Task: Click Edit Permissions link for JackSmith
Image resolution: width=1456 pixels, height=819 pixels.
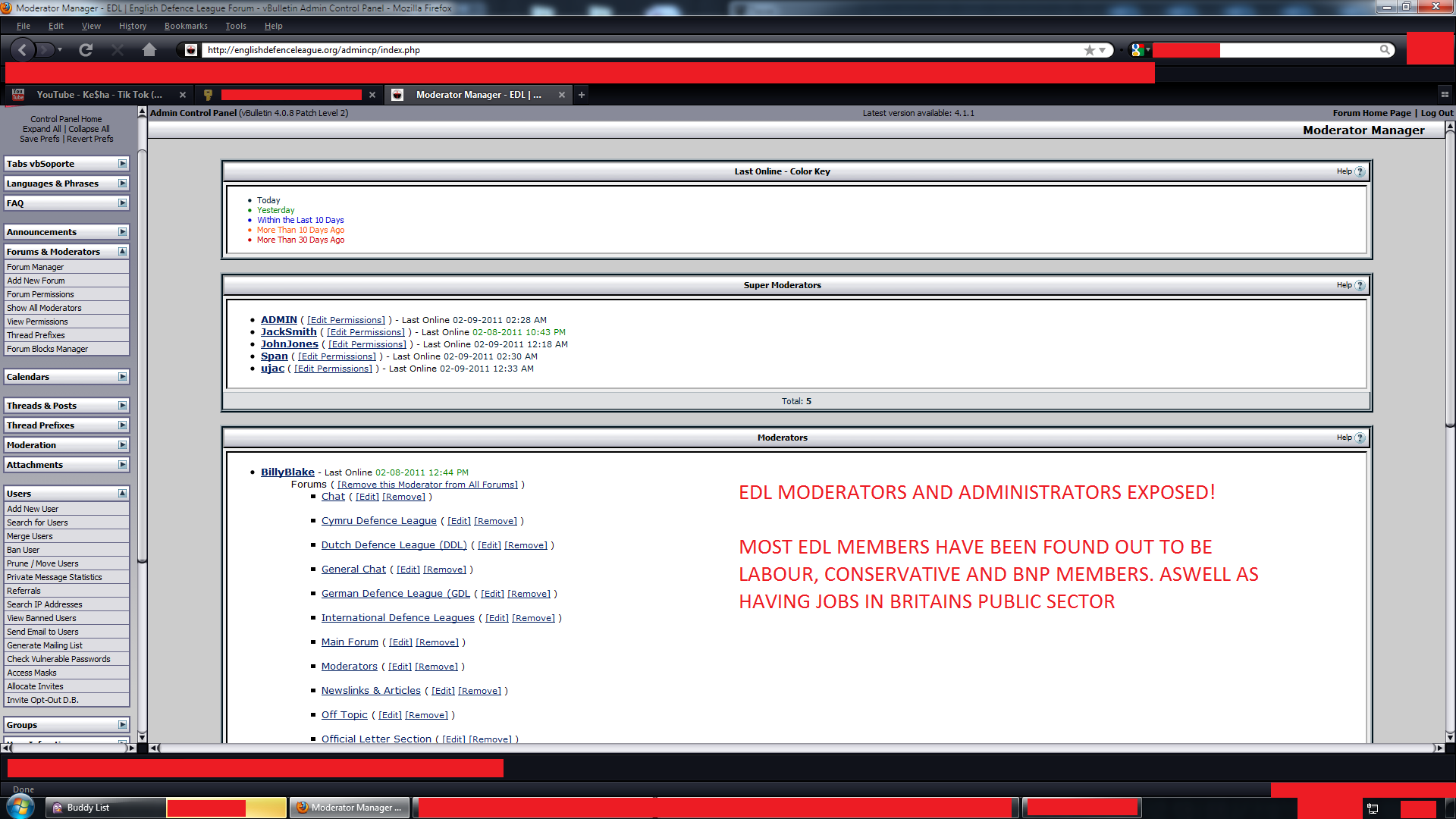Action: click(366, 332)
